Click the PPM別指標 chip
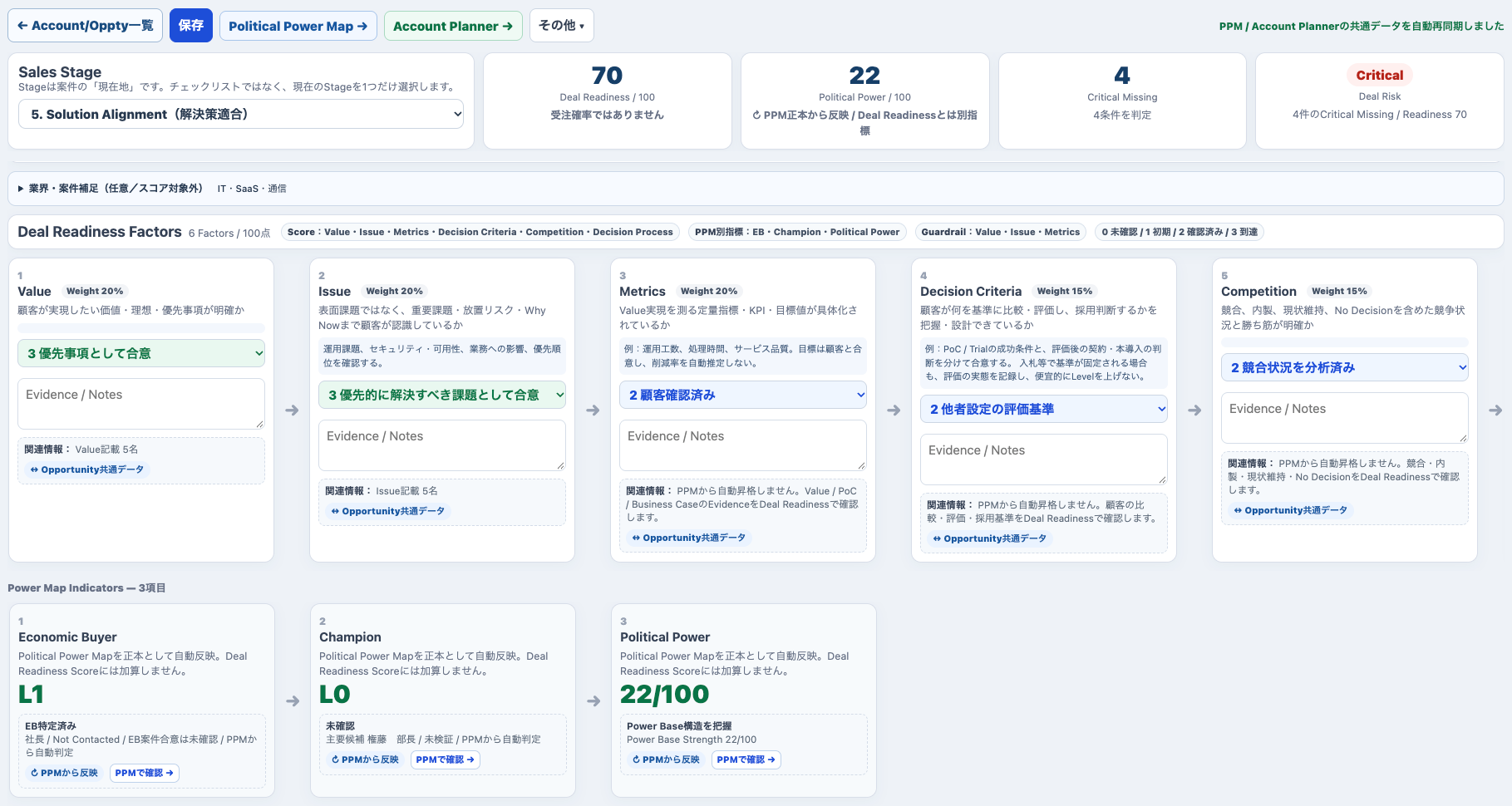Viewport: 1512px width, 806px height. pyautogui.click(x=797, y=232)
